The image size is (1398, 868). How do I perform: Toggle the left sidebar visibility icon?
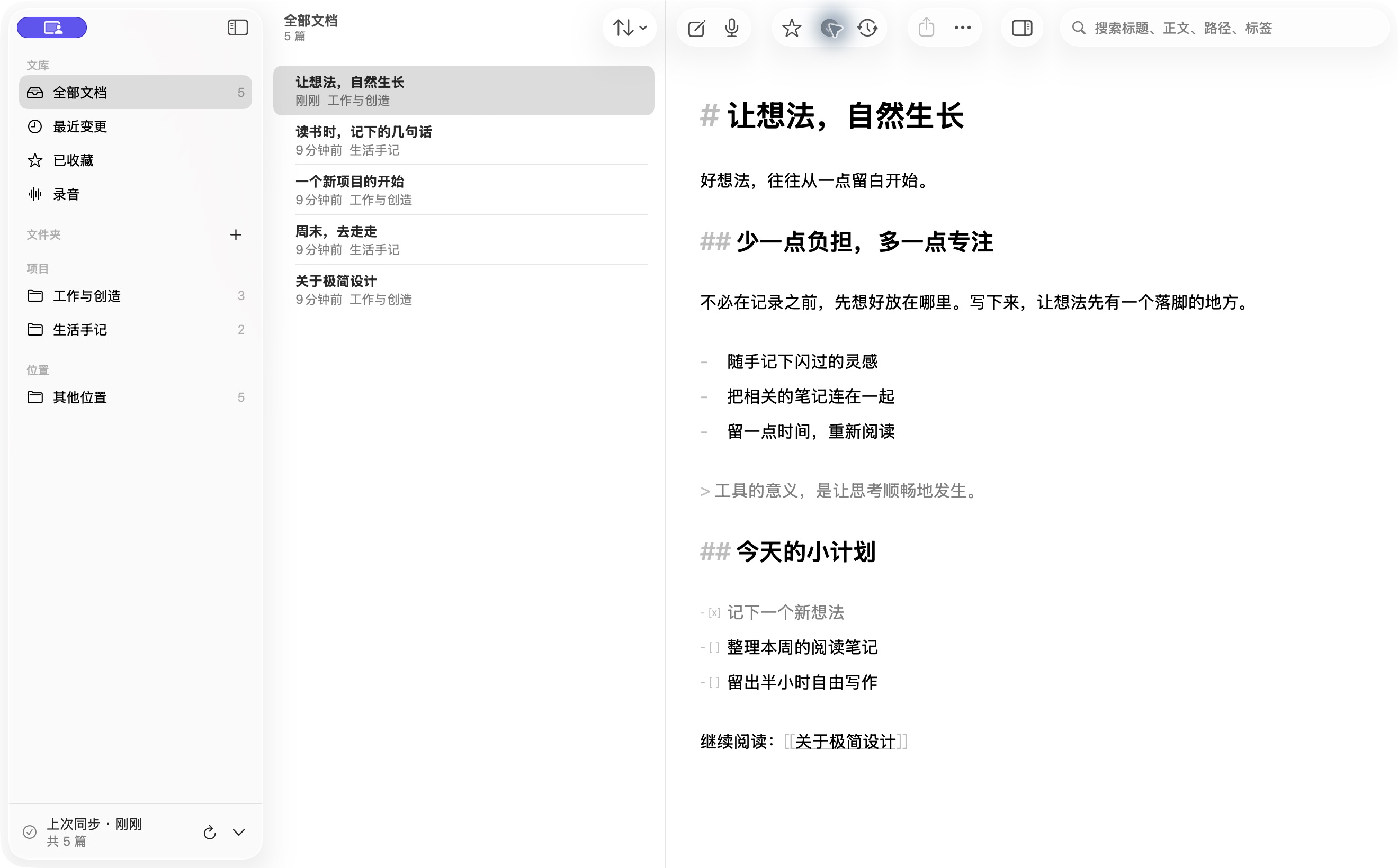coord(238,28)
